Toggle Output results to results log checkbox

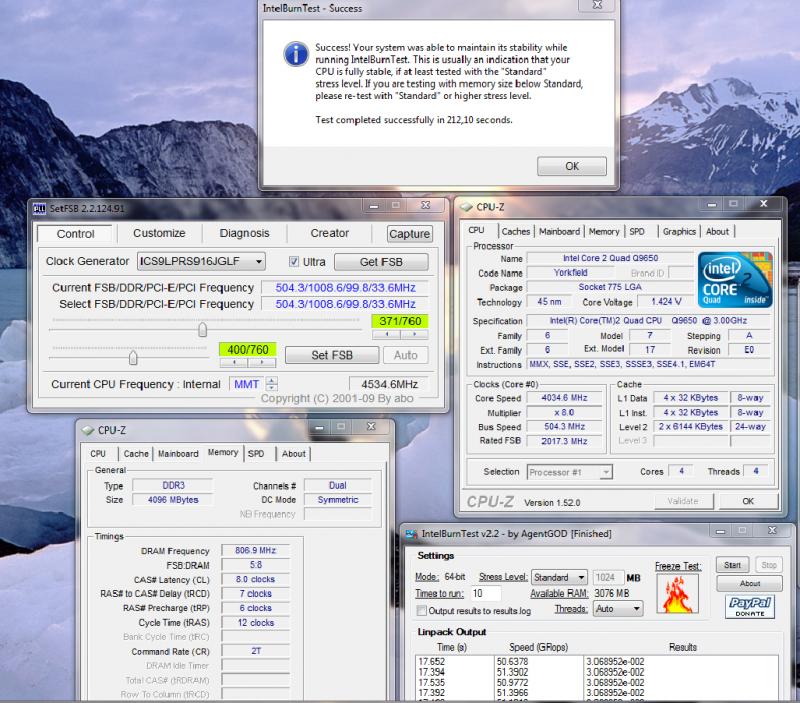421,611
